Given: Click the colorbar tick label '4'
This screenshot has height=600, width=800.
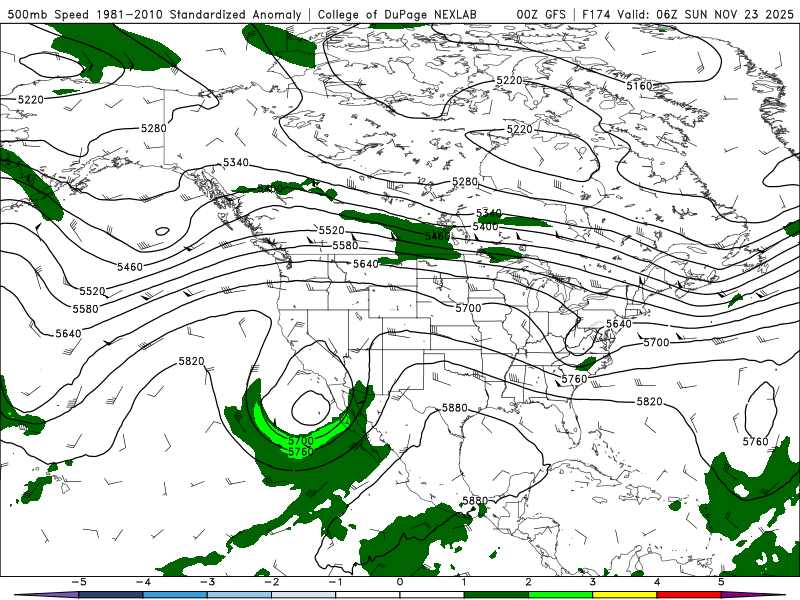Looking at the screenshot, I should tap(657, 582).
